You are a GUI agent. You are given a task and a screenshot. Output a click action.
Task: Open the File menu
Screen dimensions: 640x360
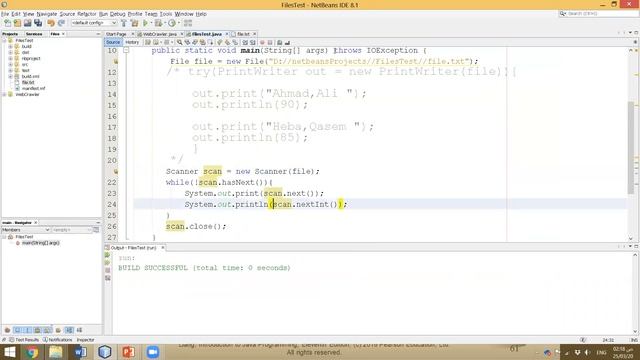(x=5, y=14)
